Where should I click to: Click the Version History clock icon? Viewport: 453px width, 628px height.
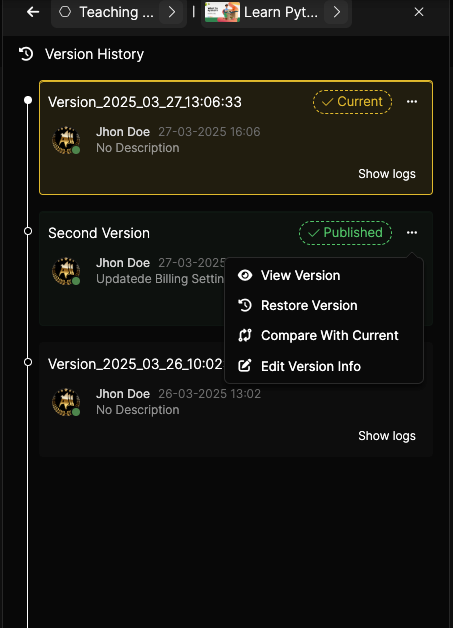click(26, 54)
